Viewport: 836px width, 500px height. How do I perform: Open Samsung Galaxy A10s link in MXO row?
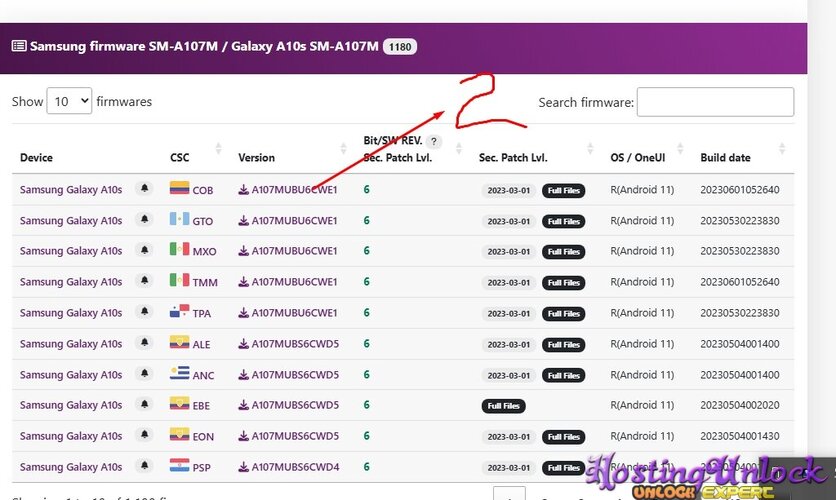point(71,251)
